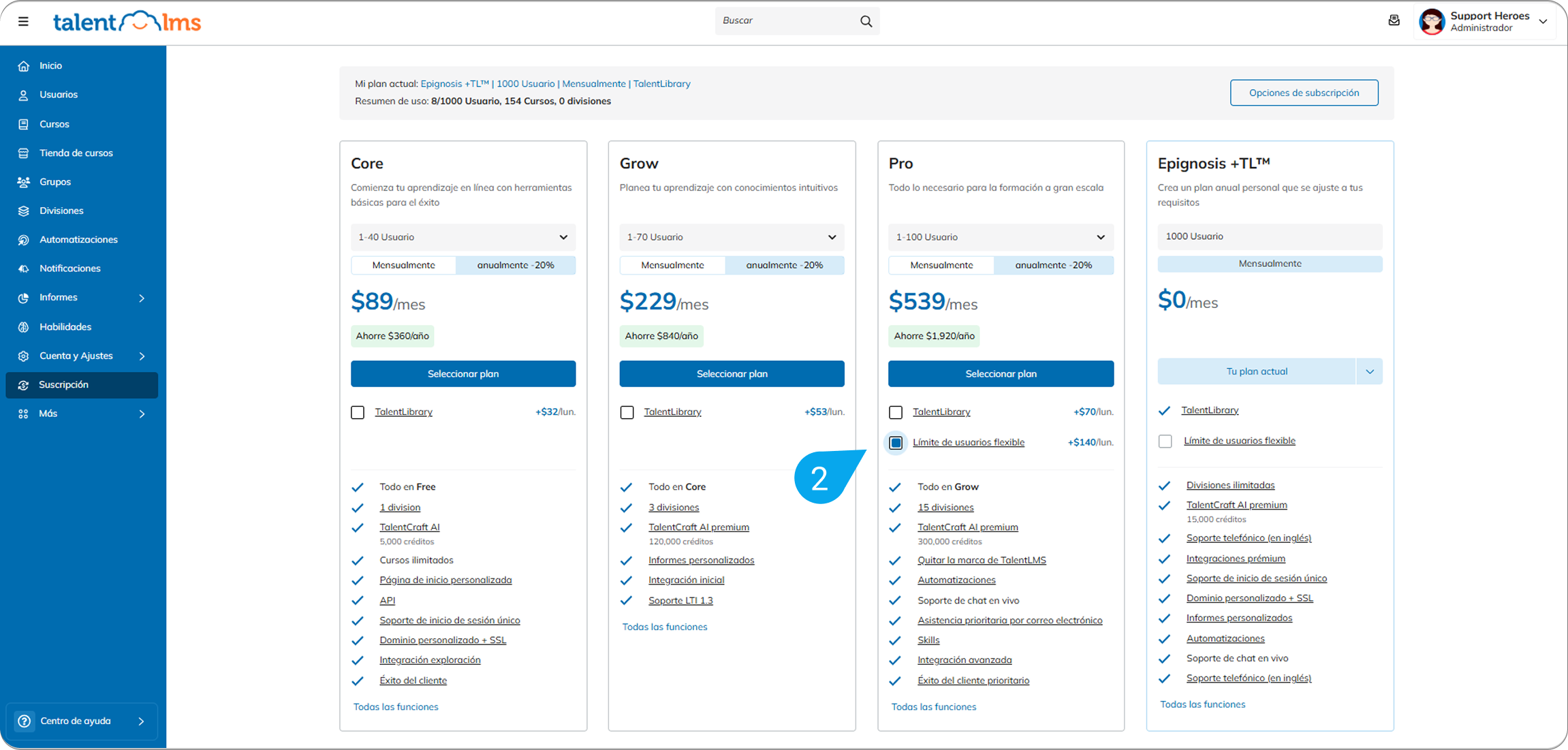Image resolution: width=1568 pixels, height=750 pixels.
Task: Select anualmente -20% billing for Core
Action: 516,265
